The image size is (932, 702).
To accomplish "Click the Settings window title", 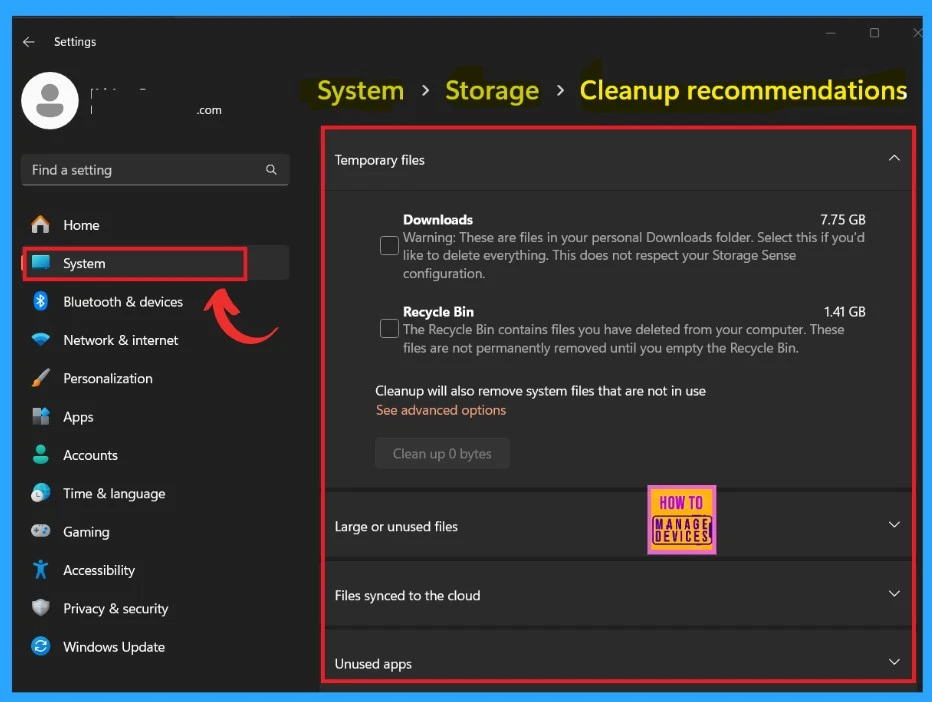I will pos(75,42).
